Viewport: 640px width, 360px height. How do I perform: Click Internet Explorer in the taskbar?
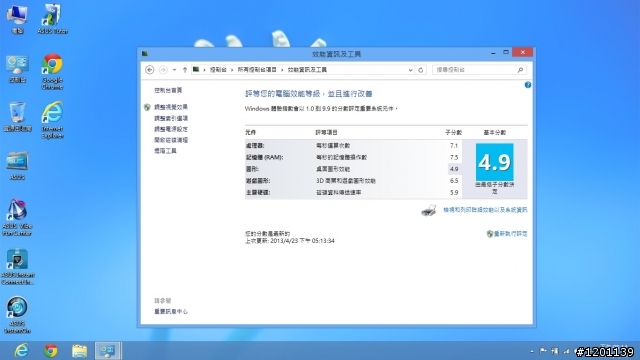[21, 351]
